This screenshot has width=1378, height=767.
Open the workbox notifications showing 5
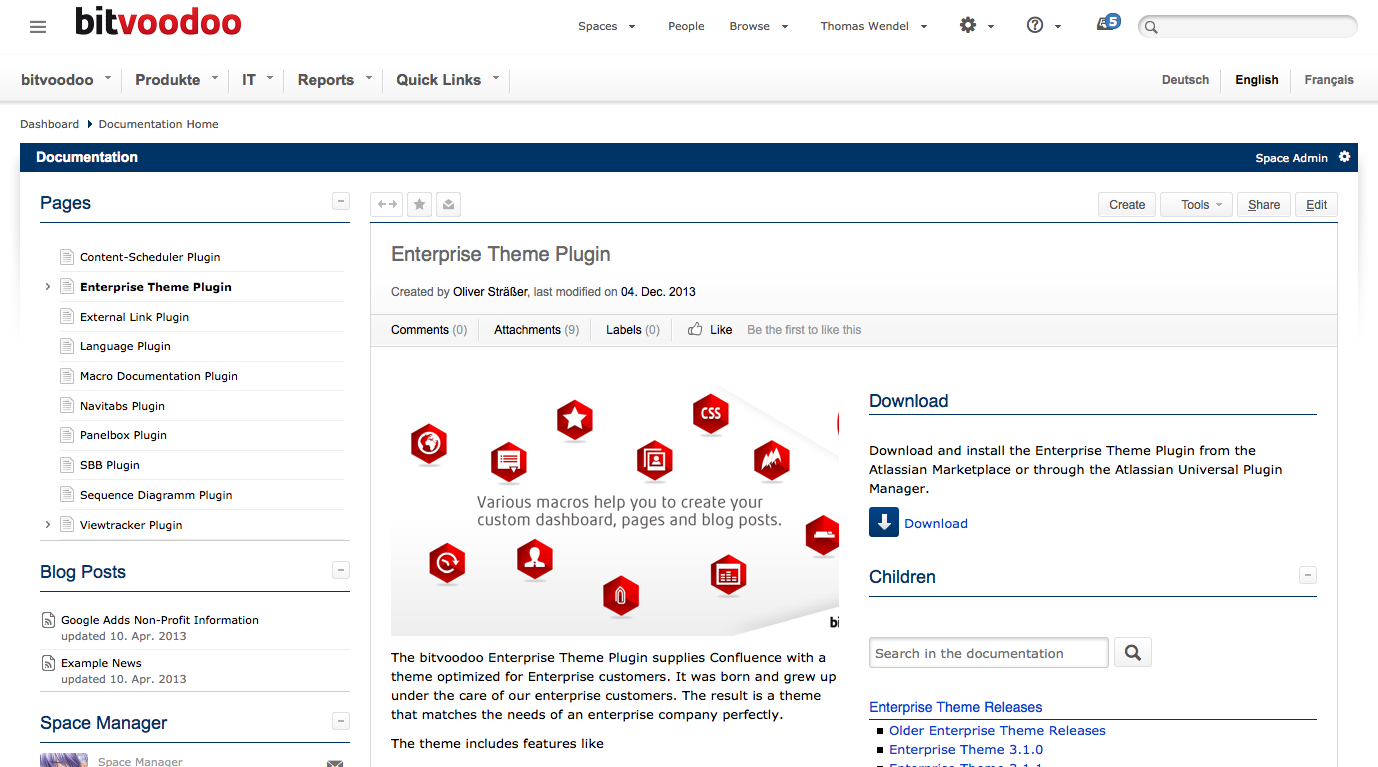(x=1107, y=21)
